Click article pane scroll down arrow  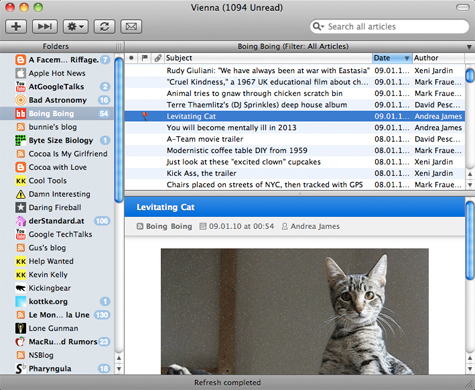click(470, 369)
